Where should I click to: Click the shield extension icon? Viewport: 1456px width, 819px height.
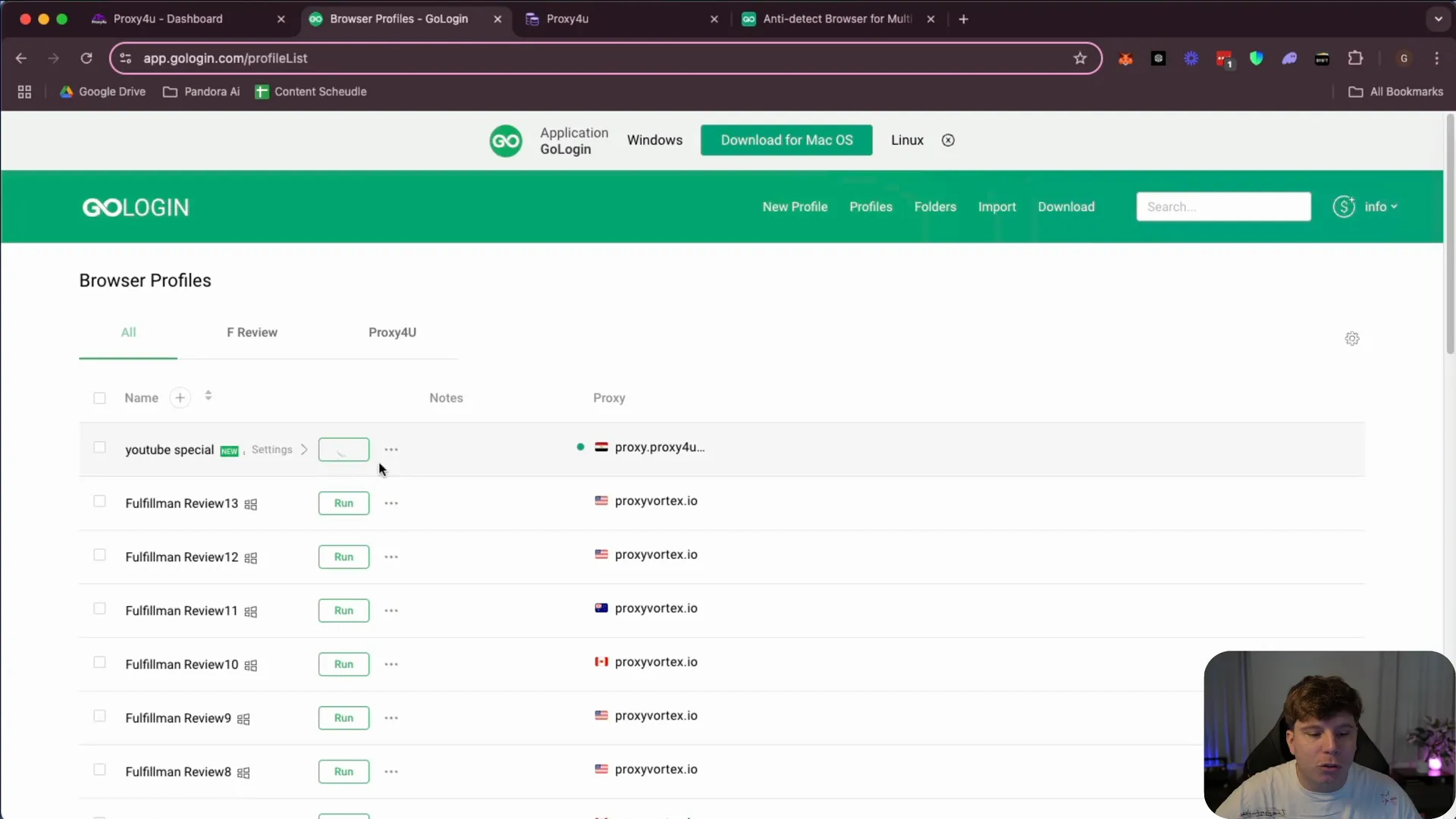pyautogui.click(x=1257, y=58)
